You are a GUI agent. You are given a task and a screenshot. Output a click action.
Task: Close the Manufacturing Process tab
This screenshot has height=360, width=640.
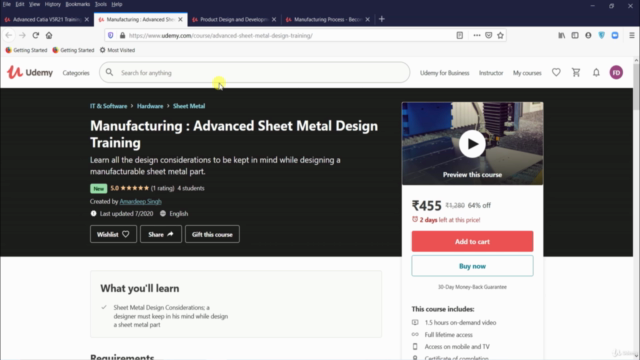point(367,19)
